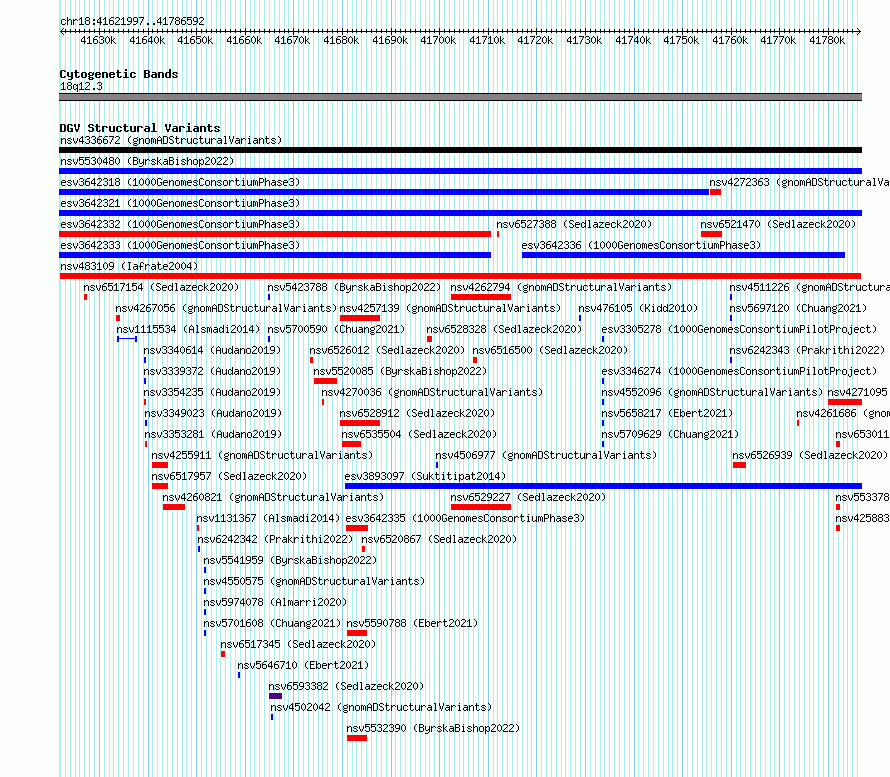Open nsv4267056 gnomAD variant label
The image size is (890, 777).
226,308
